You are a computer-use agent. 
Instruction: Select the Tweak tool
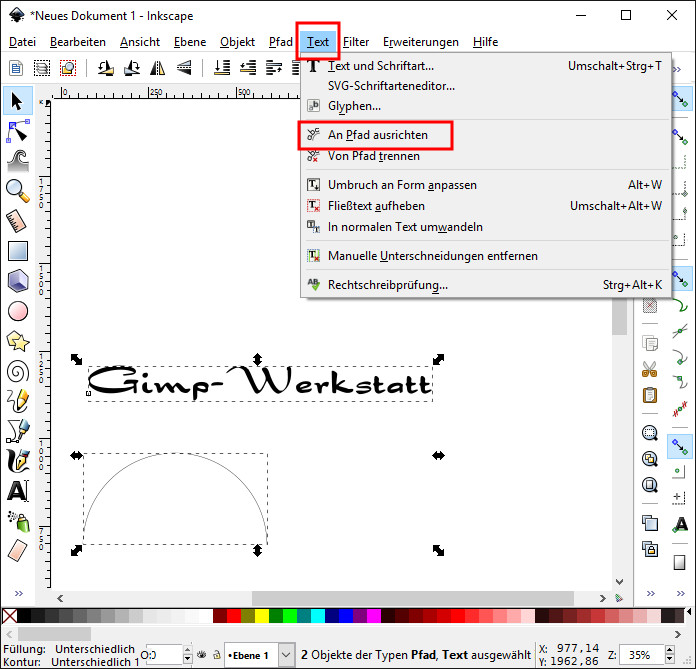pos(18,161)
